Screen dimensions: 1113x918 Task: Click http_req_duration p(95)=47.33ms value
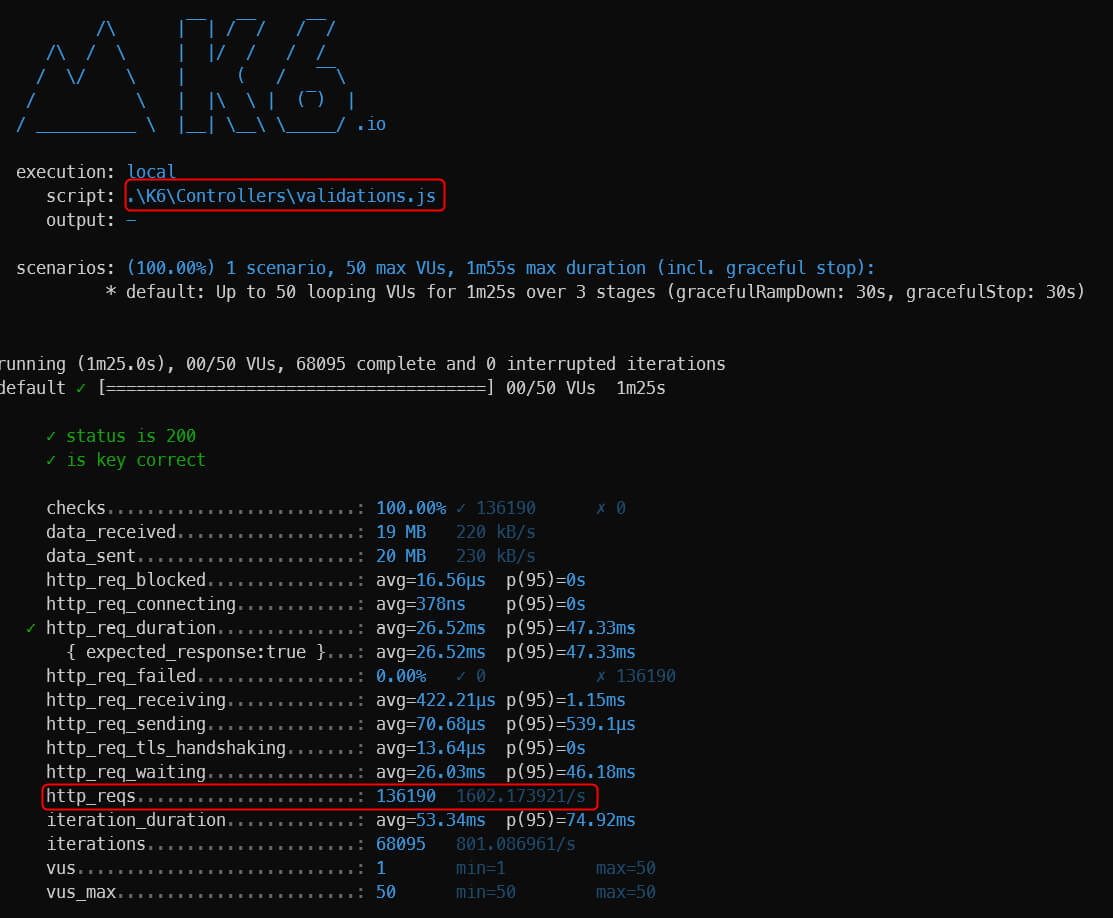click(571, 628)
